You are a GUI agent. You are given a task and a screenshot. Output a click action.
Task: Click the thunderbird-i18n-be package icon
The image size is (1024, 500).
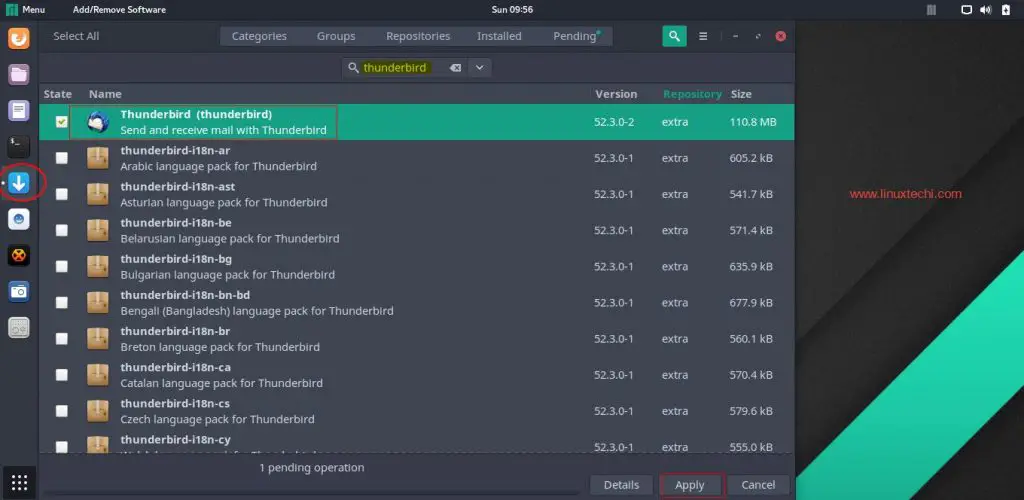98,230
